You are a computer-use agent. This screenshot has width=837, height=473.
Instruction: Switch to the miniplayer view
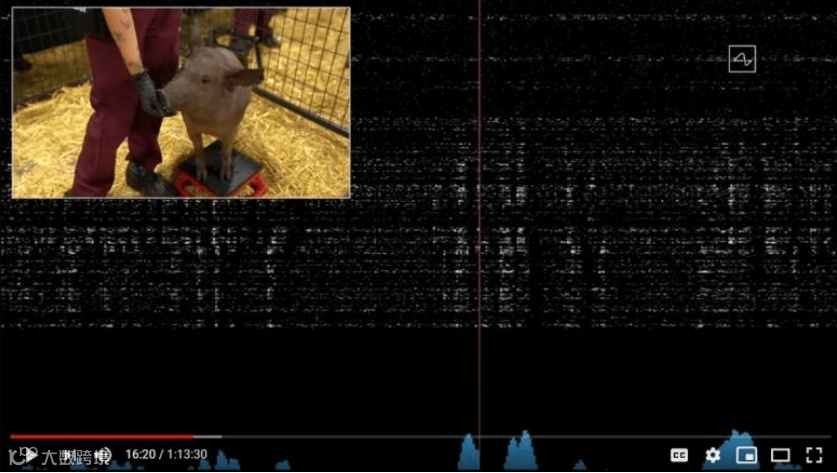[747, 455]
